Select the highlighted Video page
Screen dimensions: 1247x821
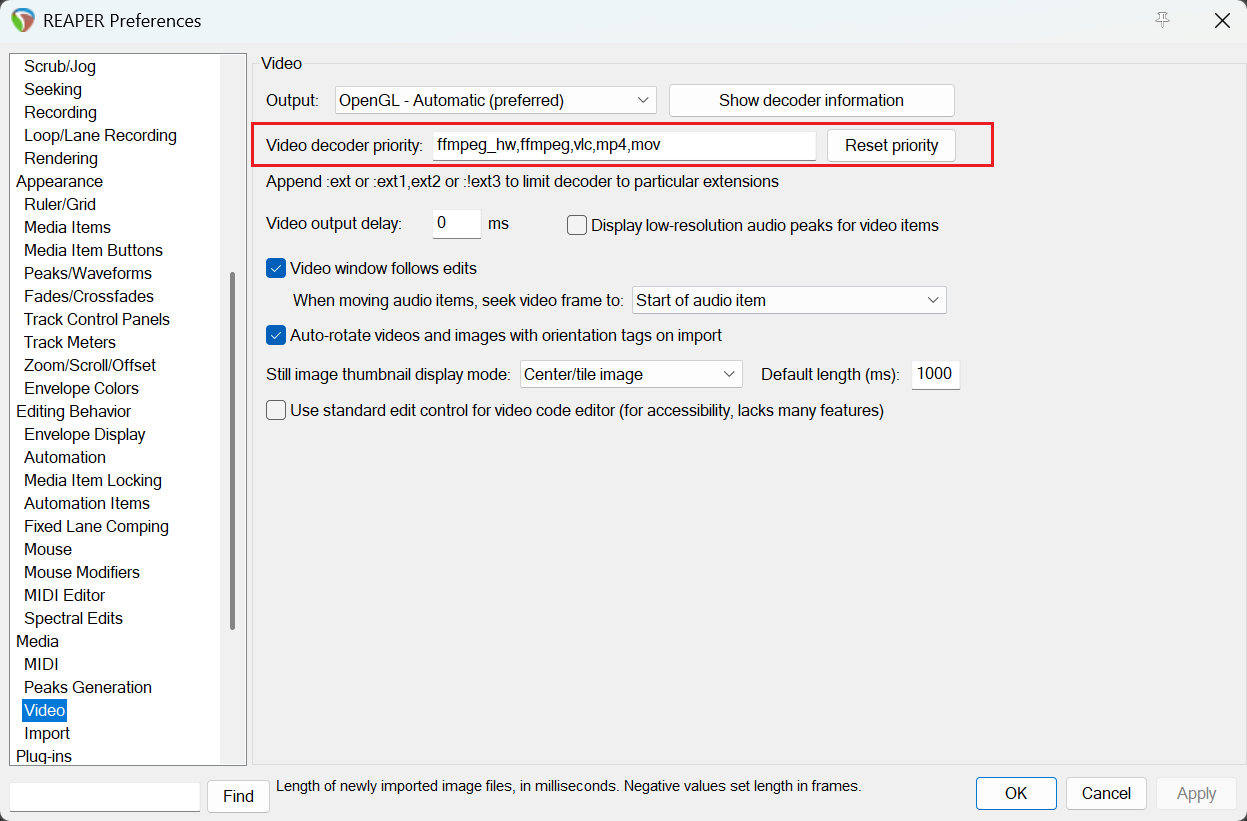pos(44,710)
